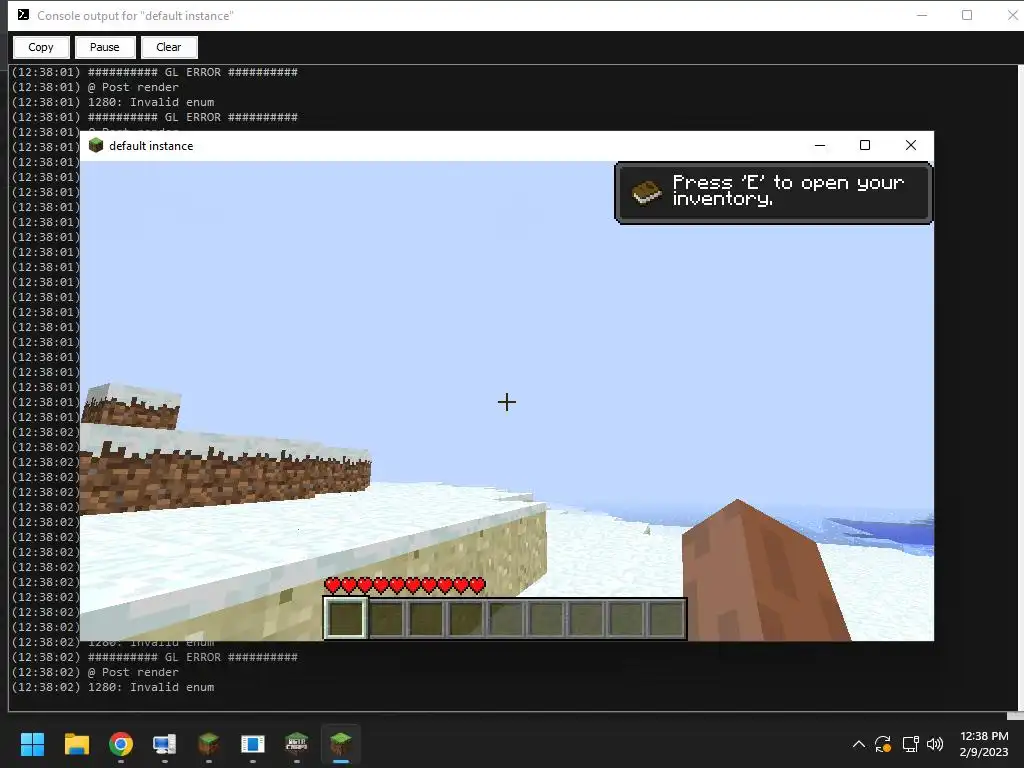
Task: Maximize the Console output window
Action: 967,15
